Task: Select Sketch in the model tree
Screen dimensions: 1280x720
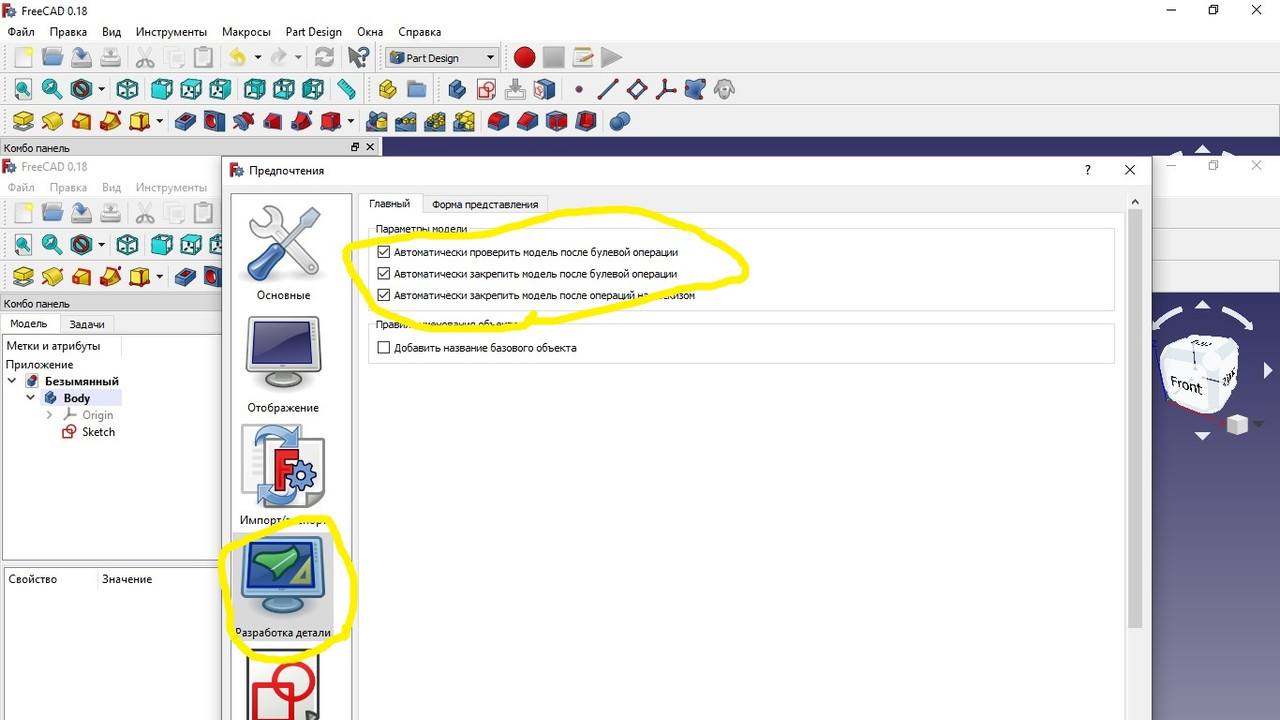Action: [x=98, y=432]
